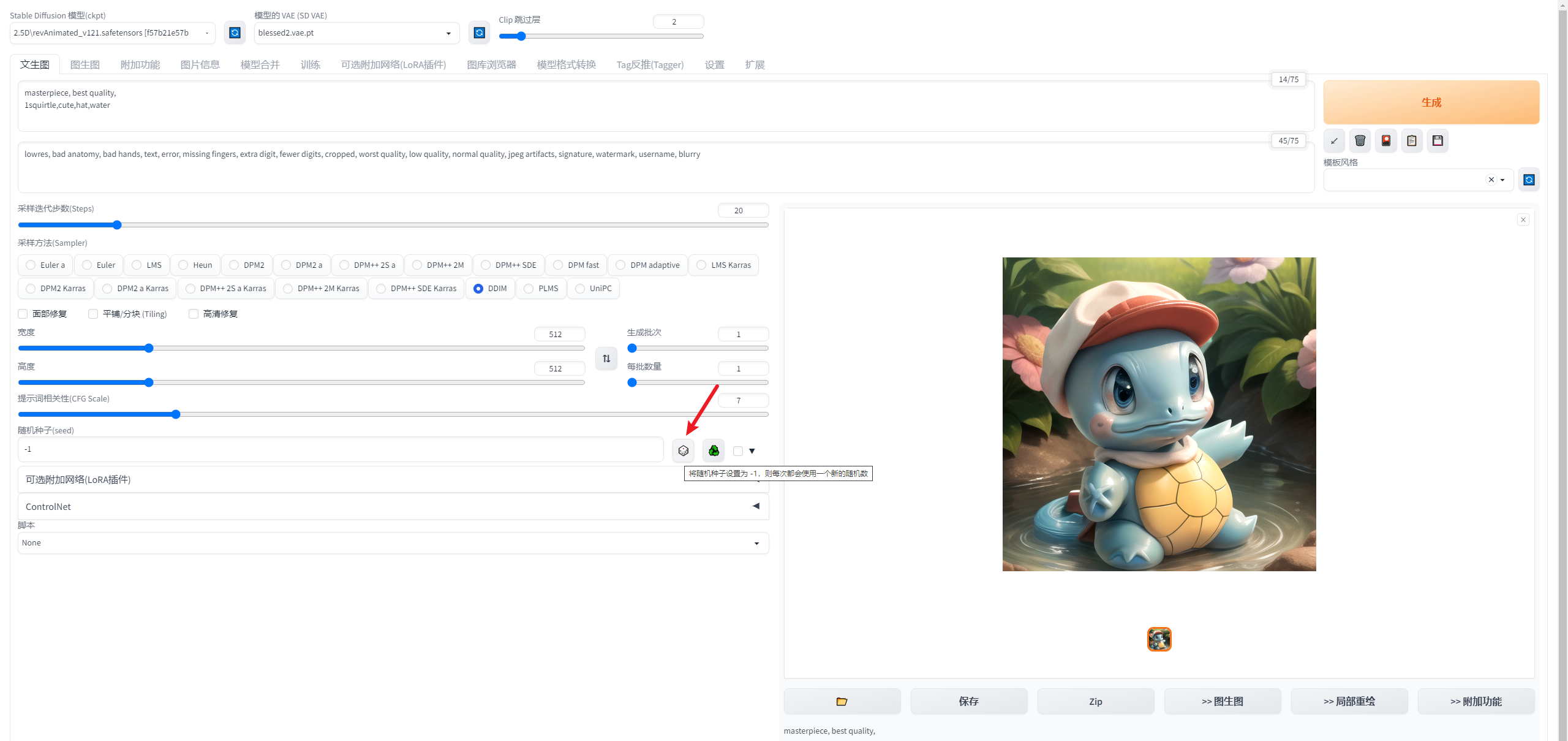The image size is (1568, 741).
Task: Open the 模型合并 tab
Action: pos(260,64)
